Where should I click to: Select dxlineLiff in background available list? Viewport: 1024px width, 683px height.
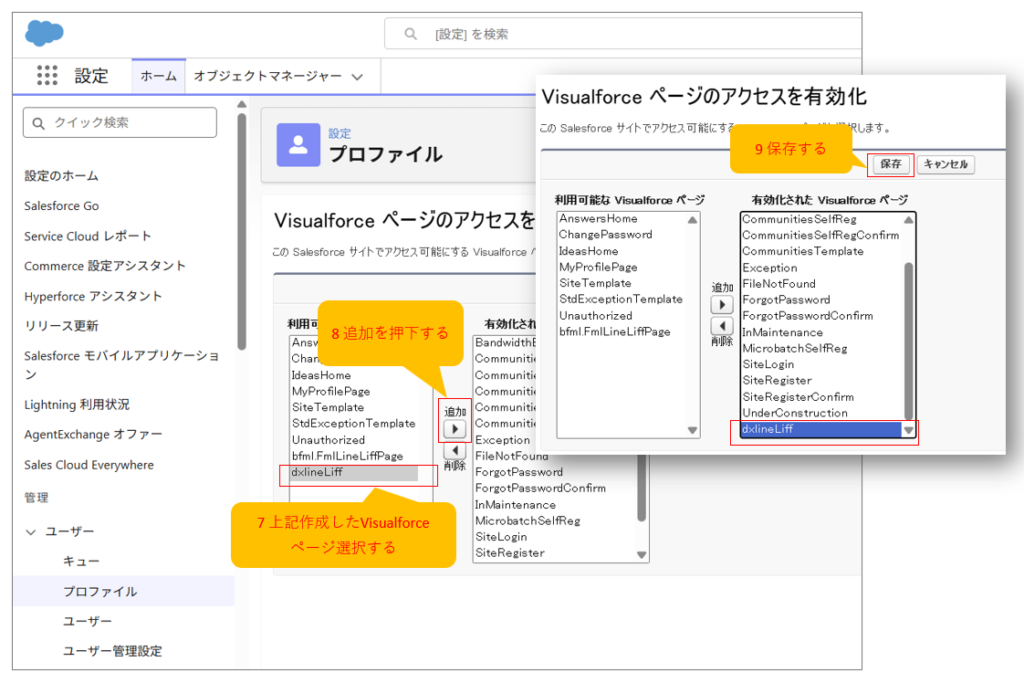tap(354, 472)
